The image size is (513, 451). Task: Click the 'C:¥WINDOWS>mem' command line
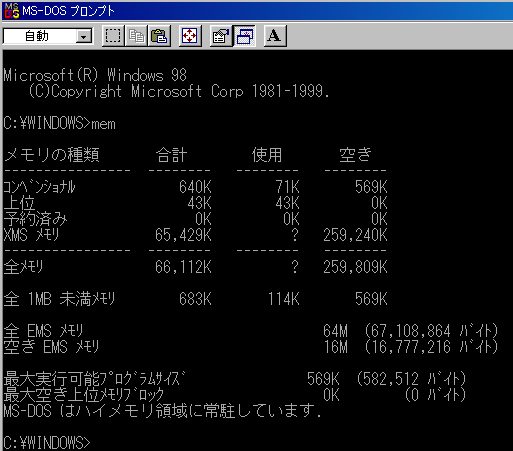click(x=60, y=123)
